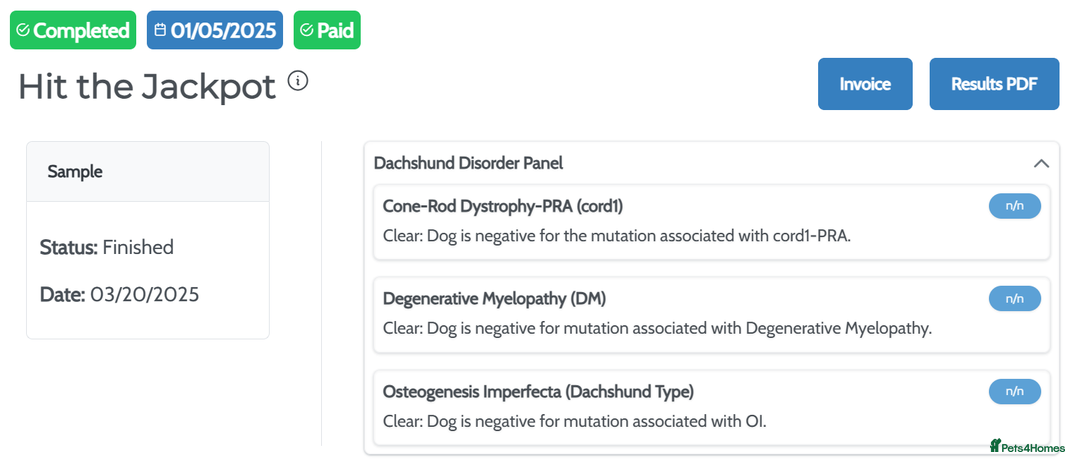Click the Pets4Homes logo
The image size is (1080, 460).
point(1027,447)
